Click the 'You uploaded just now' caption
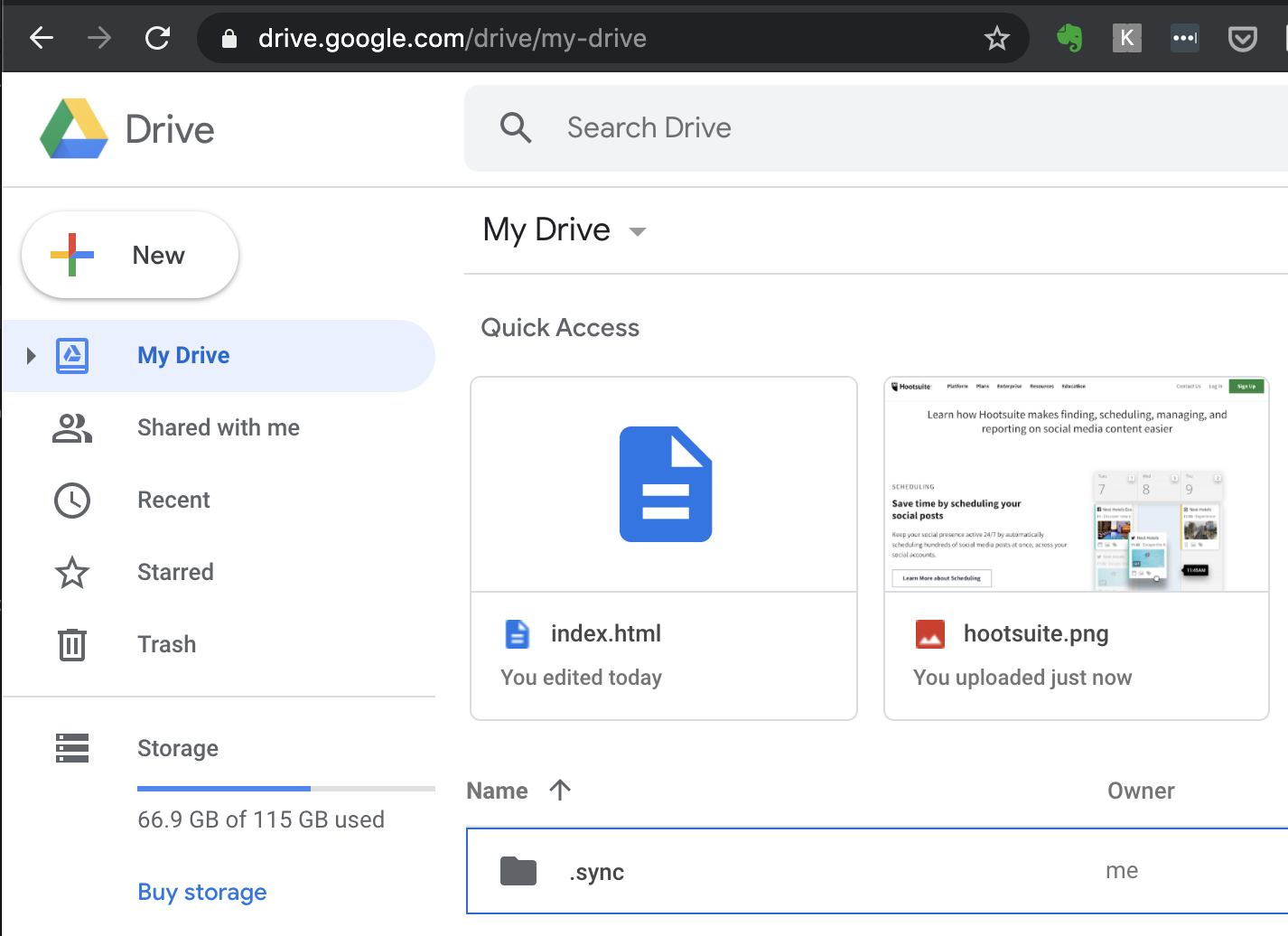This screenshot has height=936, width=1288. tap(1022, 678)
